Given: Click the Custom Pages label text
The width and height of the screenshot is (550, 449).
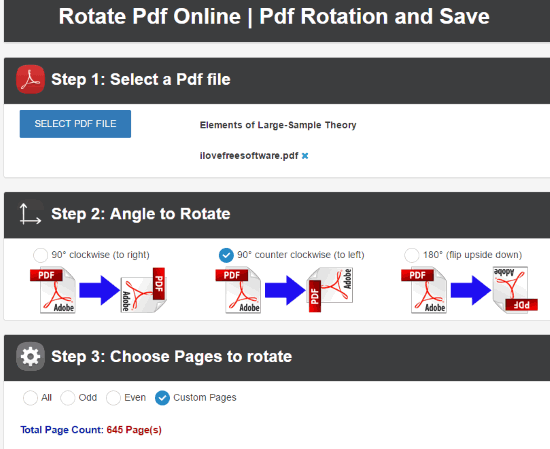Looking at the screenshot, I should pos(205,397).
